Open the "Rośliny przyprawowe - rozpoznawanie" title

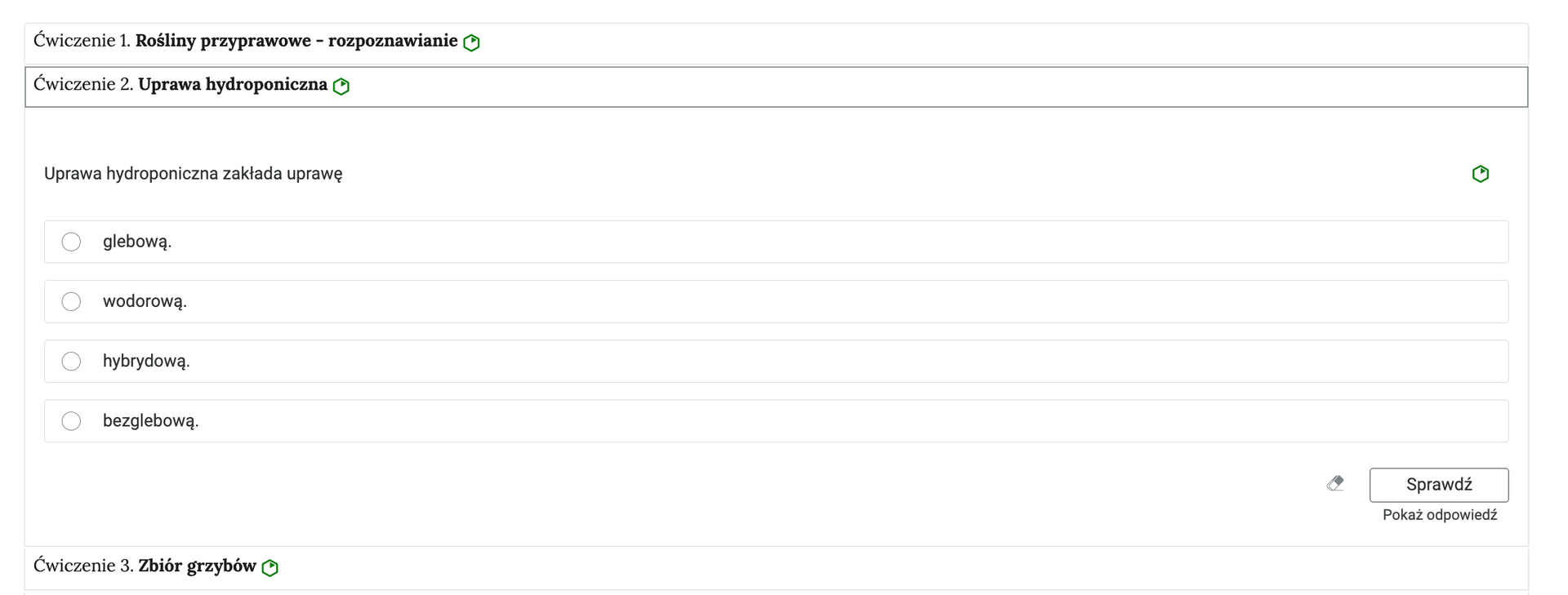[x=296, y=41]
